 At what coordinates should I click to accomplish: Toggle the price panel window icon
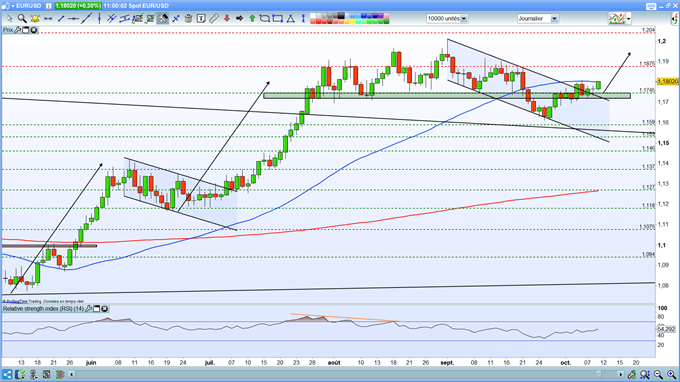click(x=26, y=30)
